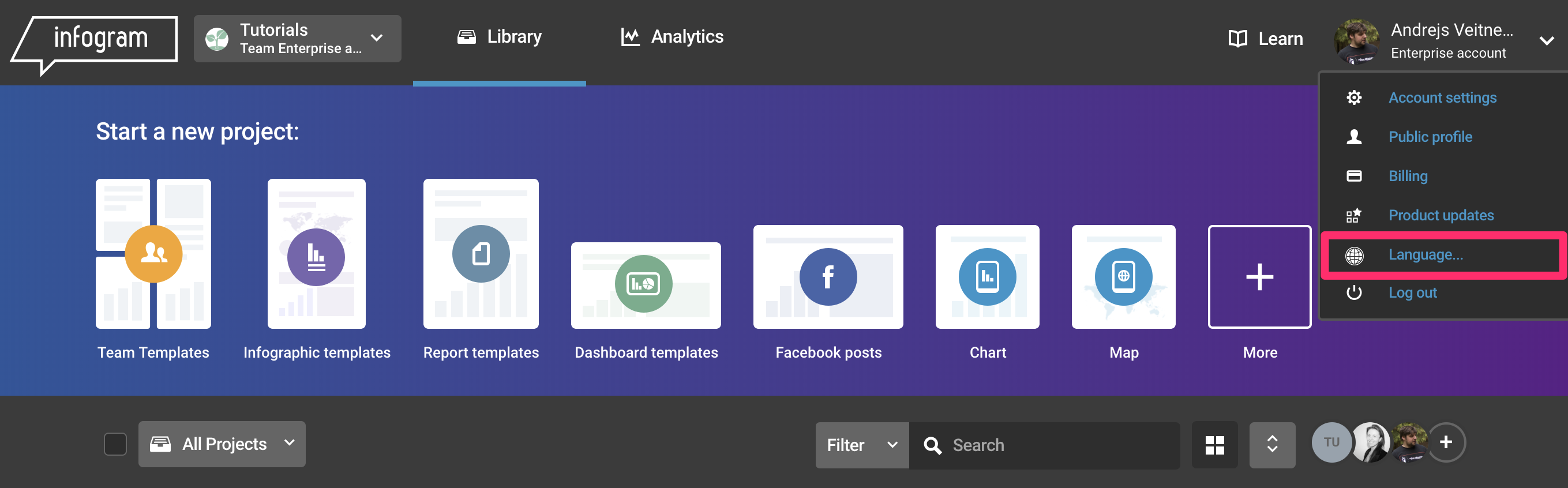
Task: Add a team member with plus button
Action: [1446, 442]
